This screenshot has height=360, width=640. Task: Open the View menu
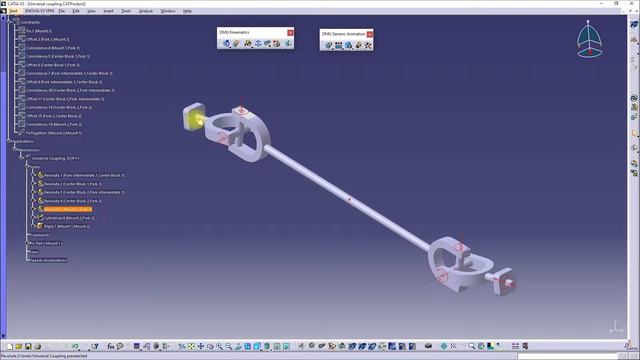[x=91, y=11]
